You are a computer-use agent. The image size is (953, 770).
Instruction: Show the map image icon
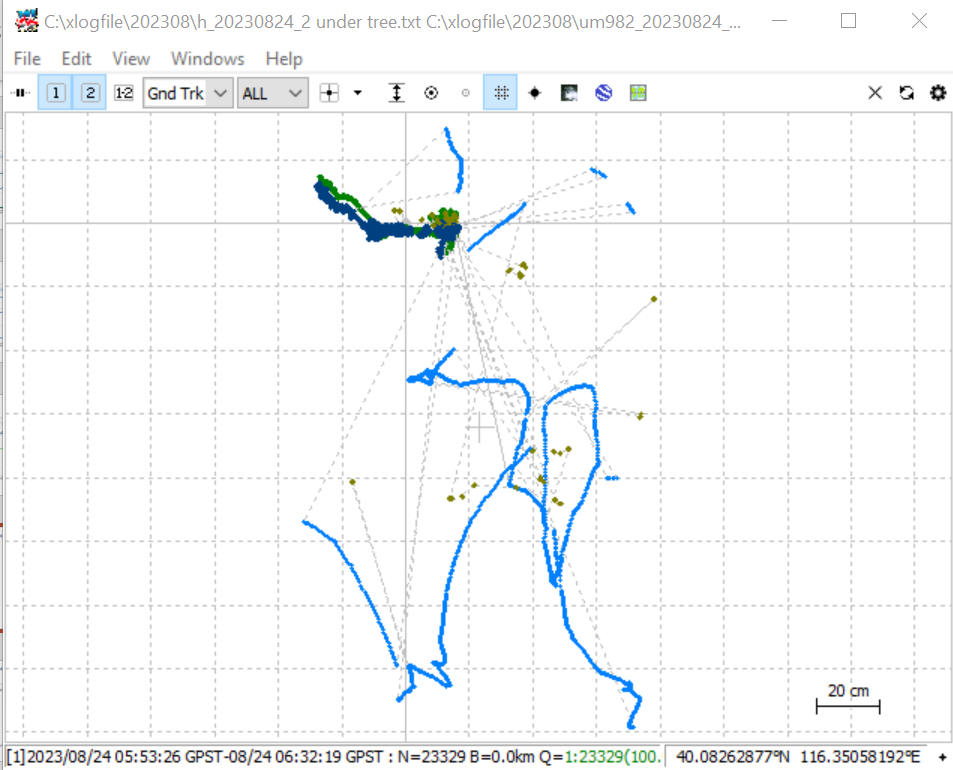coord(569,93)
